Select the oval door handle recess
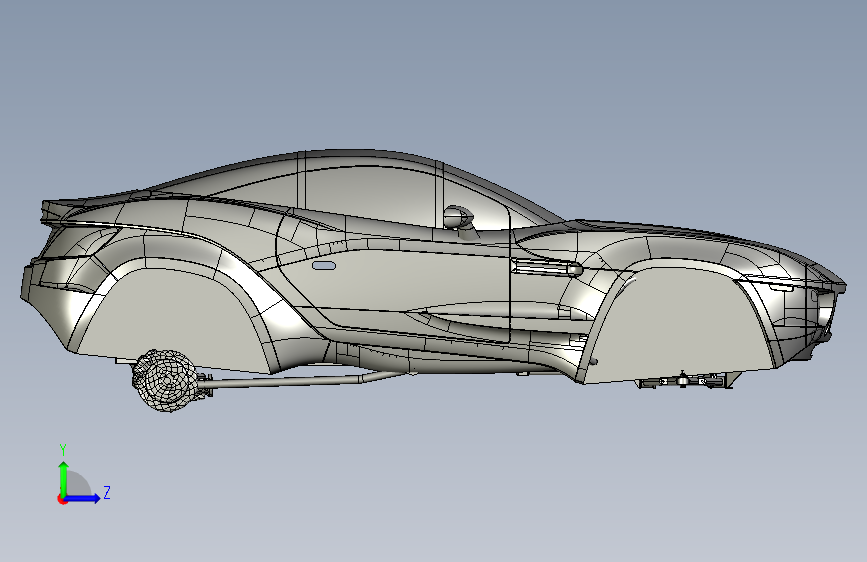This screenshot has height=562, width=867. 323,266
